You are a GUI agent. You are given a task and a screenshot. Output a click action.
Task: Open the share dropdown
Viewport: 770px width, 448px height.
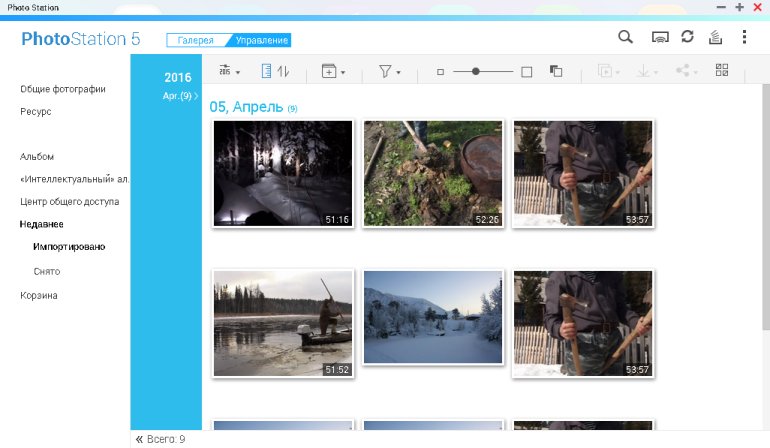click(687, 71)
